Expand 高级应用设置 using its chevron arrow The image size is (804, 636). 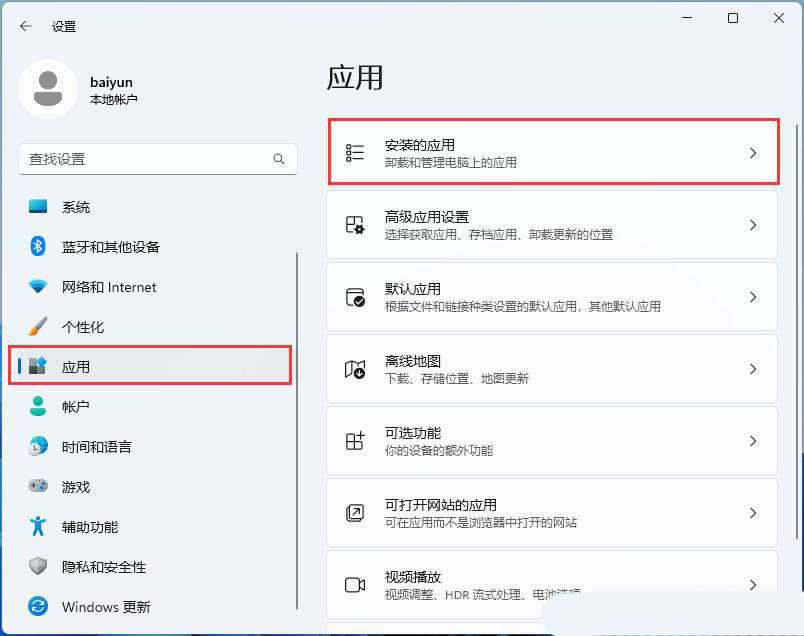click(753, 225)
